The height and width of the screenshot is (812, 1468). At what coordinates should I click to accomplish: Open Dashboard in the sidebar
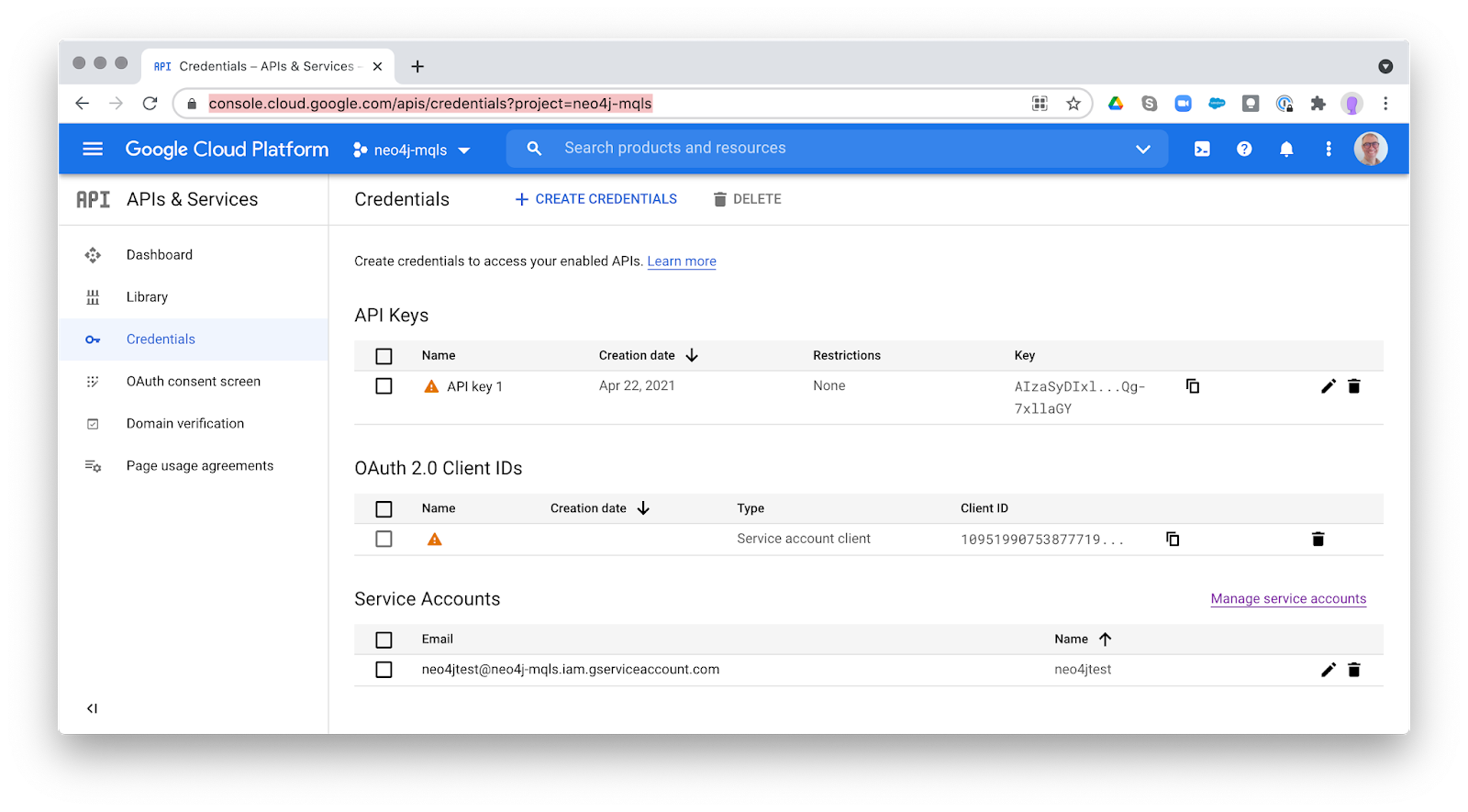(160, 255)
